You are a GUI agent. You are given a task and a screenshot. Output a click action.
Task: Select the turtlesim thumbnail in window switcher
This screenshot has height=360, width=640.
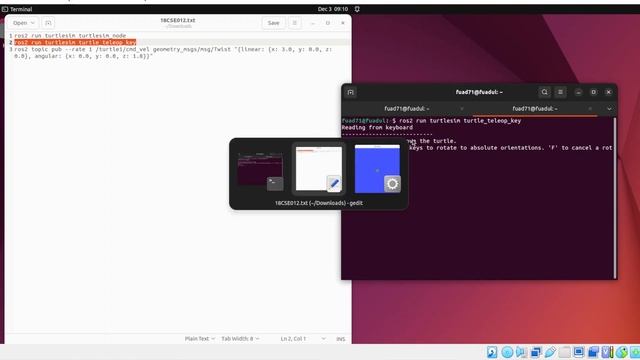coord(378,169)
